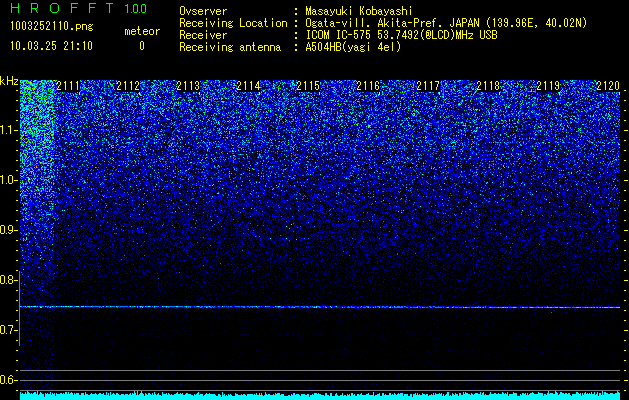The height and width of the screenshot is (400, 629).
Task: Click the observer name Masayuki Kobayashi
Action: (359, 11)
